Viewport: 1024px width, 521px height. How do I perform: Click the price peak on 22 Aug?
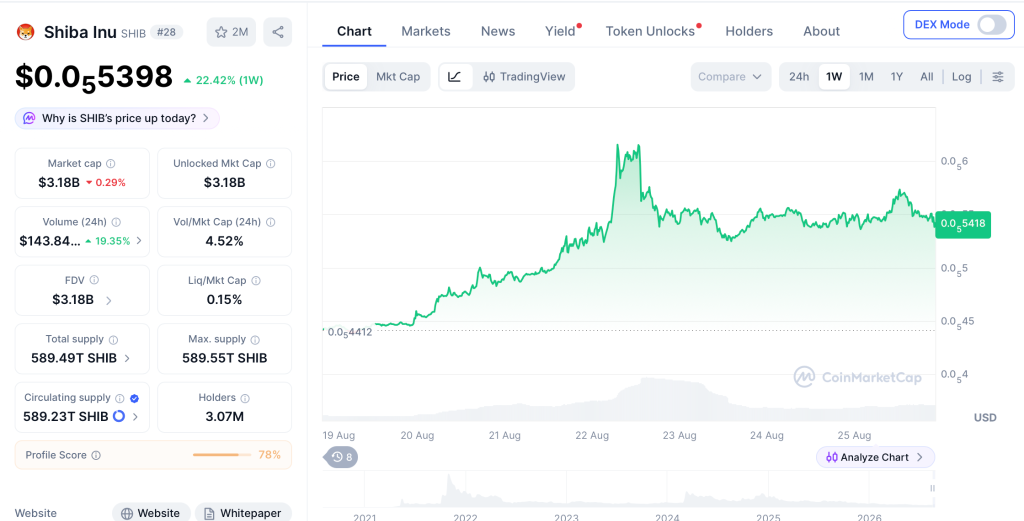[618, 145]
